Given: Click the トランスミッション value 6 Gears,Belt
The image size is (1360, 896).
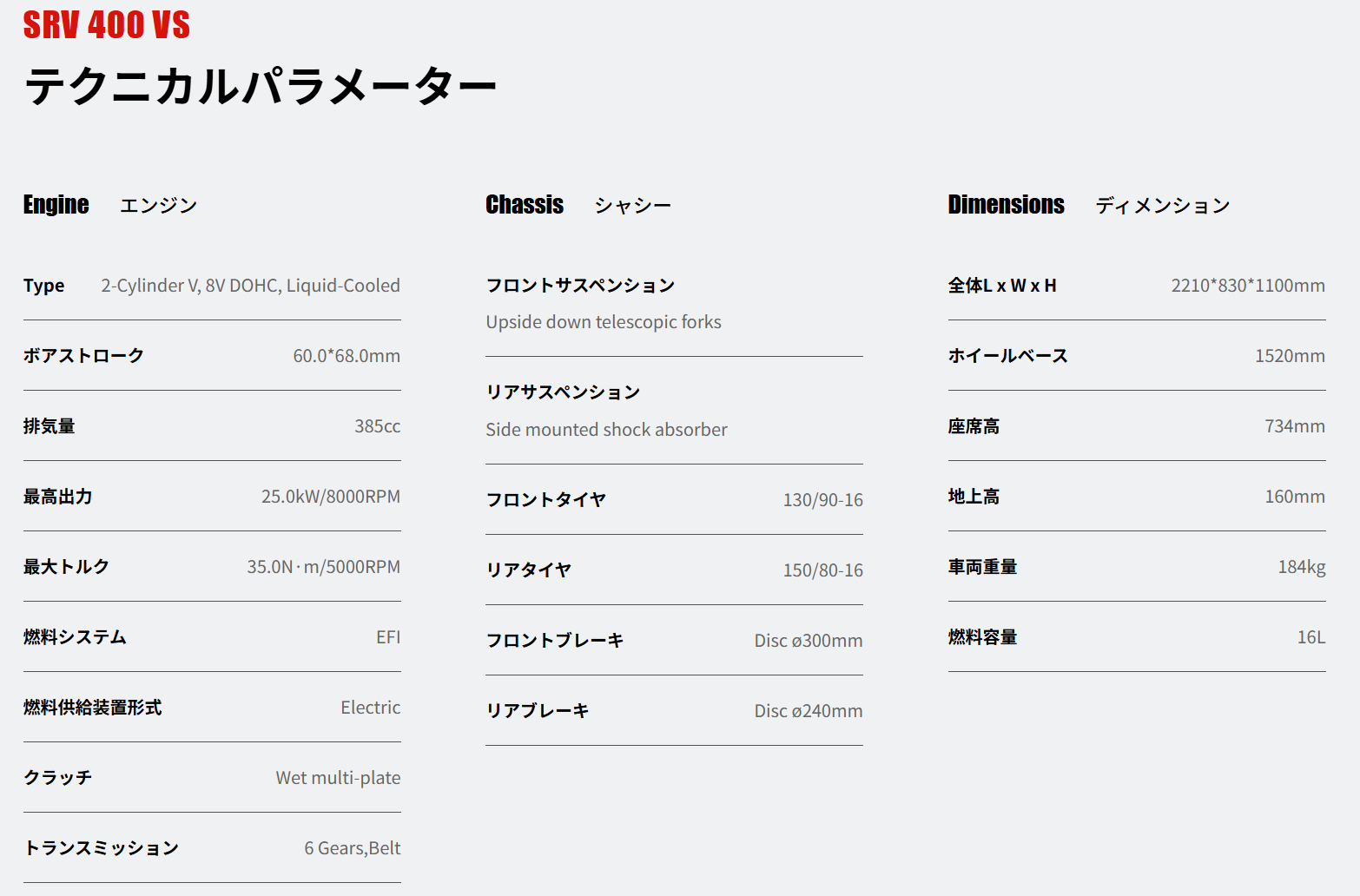Looking at the screenshot, I should (352, 848).
